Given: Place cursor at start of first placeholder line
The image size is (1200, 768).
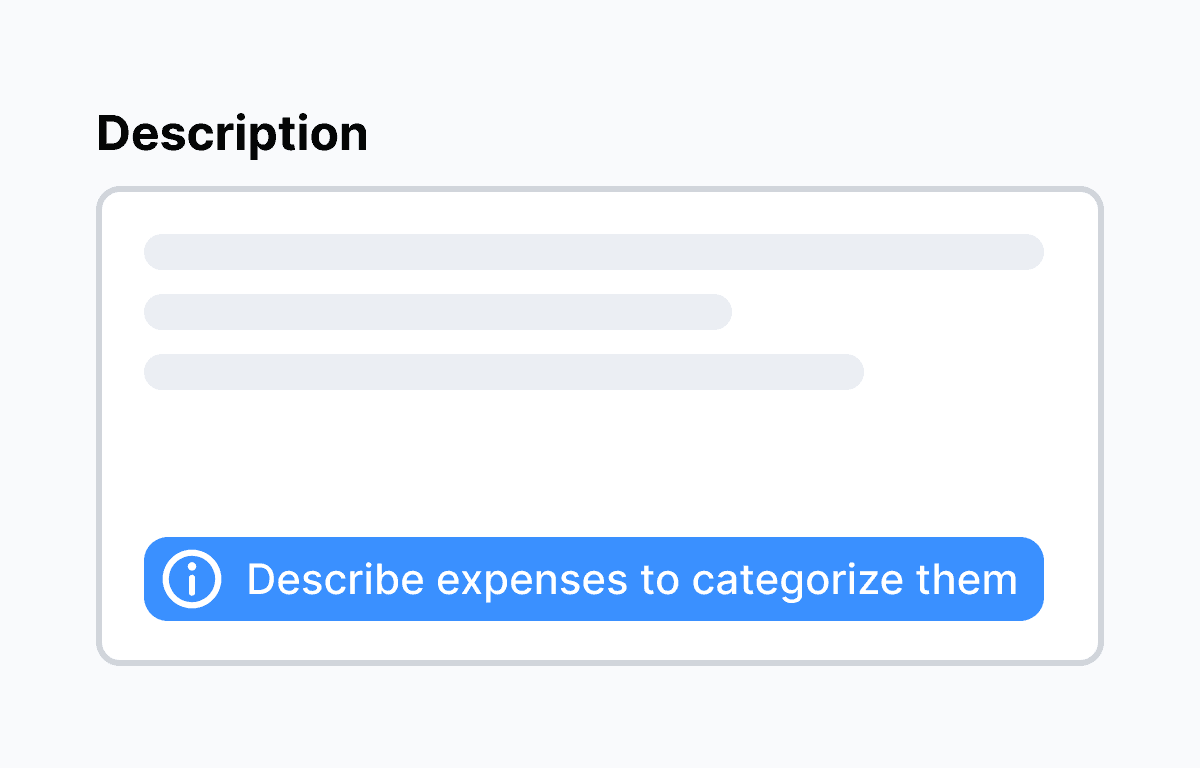Looking at the screenshot, I should [152, 252].
